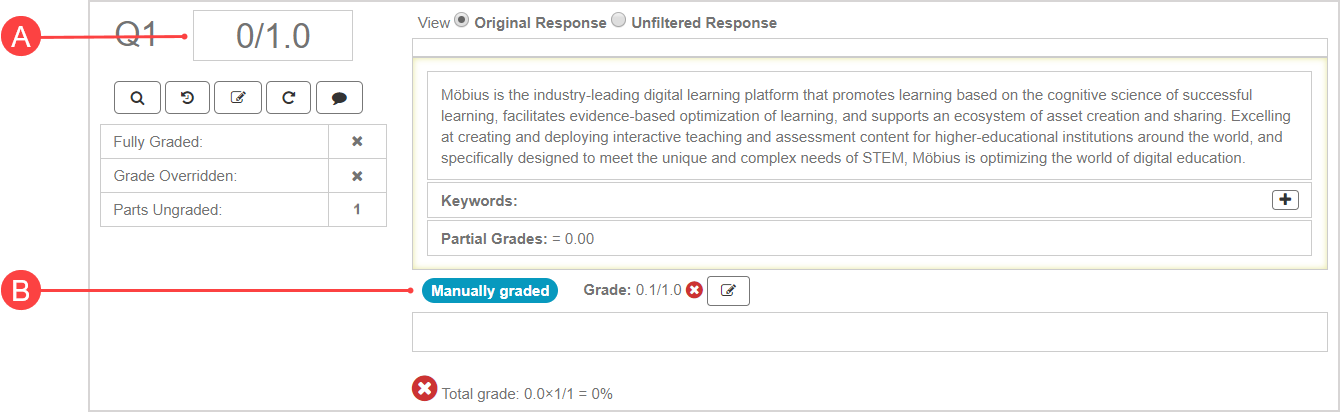Click the empty feedback box below the grade
Screen dimensions: 1340x412
pyautogui.click(x=869, y=332)
